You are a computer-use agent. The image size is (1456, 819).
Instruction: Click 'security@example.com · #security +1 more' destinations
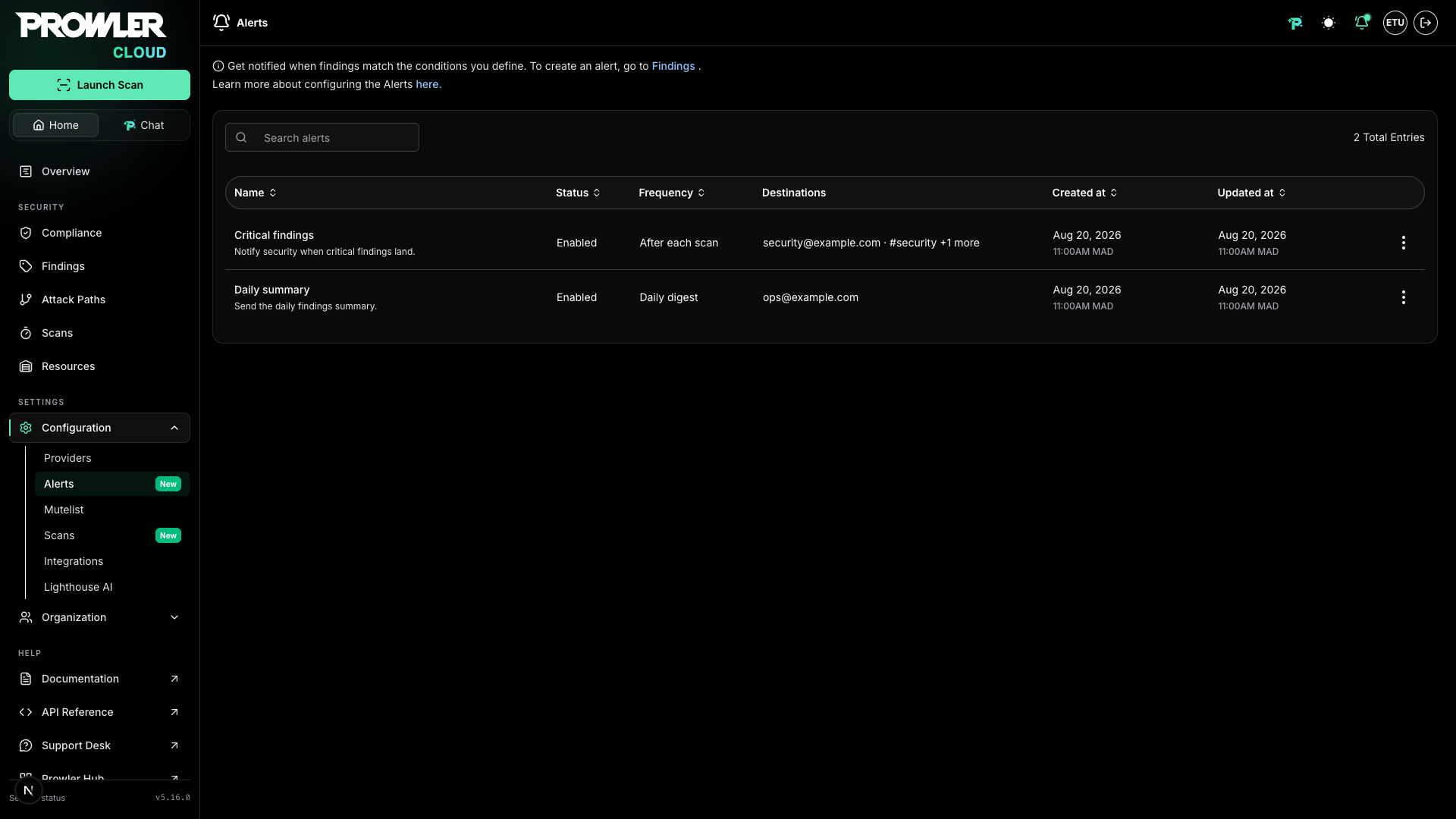coord(871,243)
